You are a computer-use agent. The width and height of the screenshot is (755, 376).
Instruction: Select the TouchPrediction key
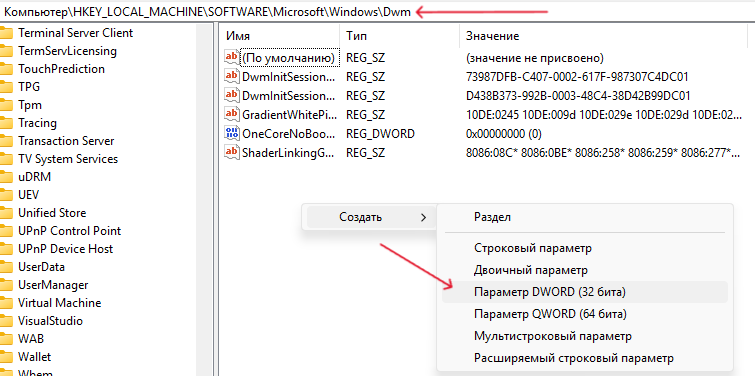[x=61, y=69]
